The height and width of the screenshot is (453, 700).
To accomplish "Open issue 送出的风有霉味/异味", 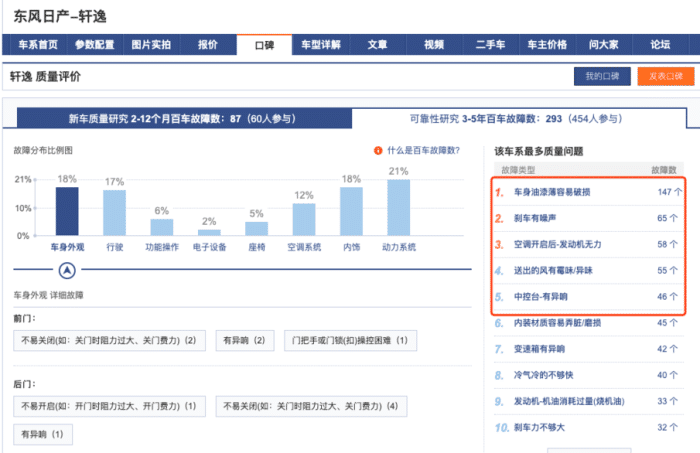I will click(x=553, y=270).
